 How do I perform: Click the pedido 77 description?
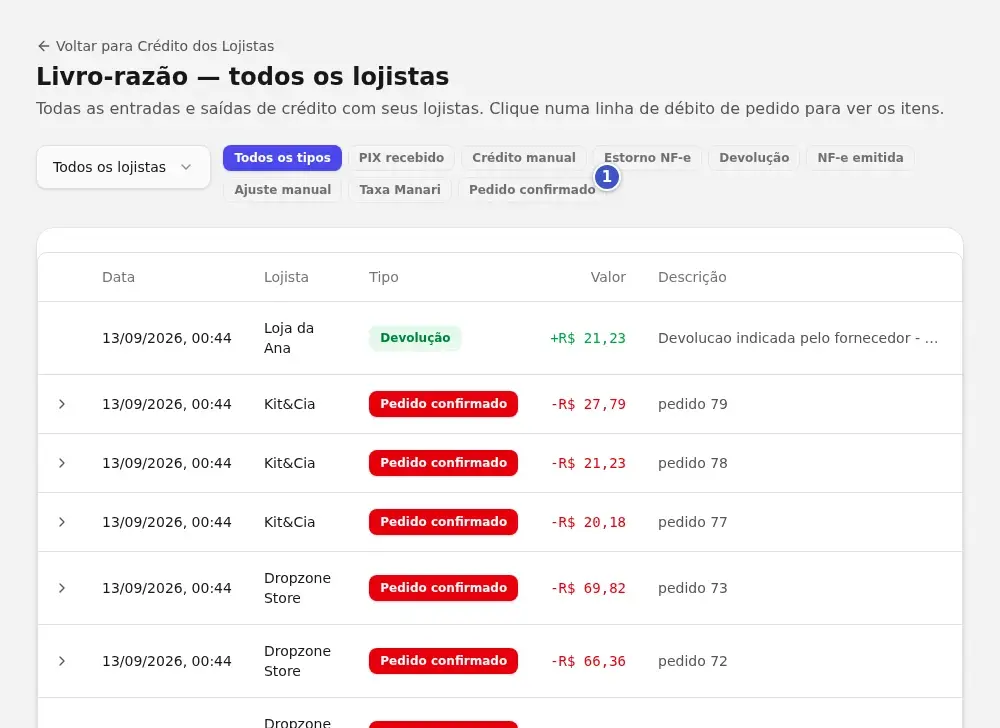tap(693, 522)
